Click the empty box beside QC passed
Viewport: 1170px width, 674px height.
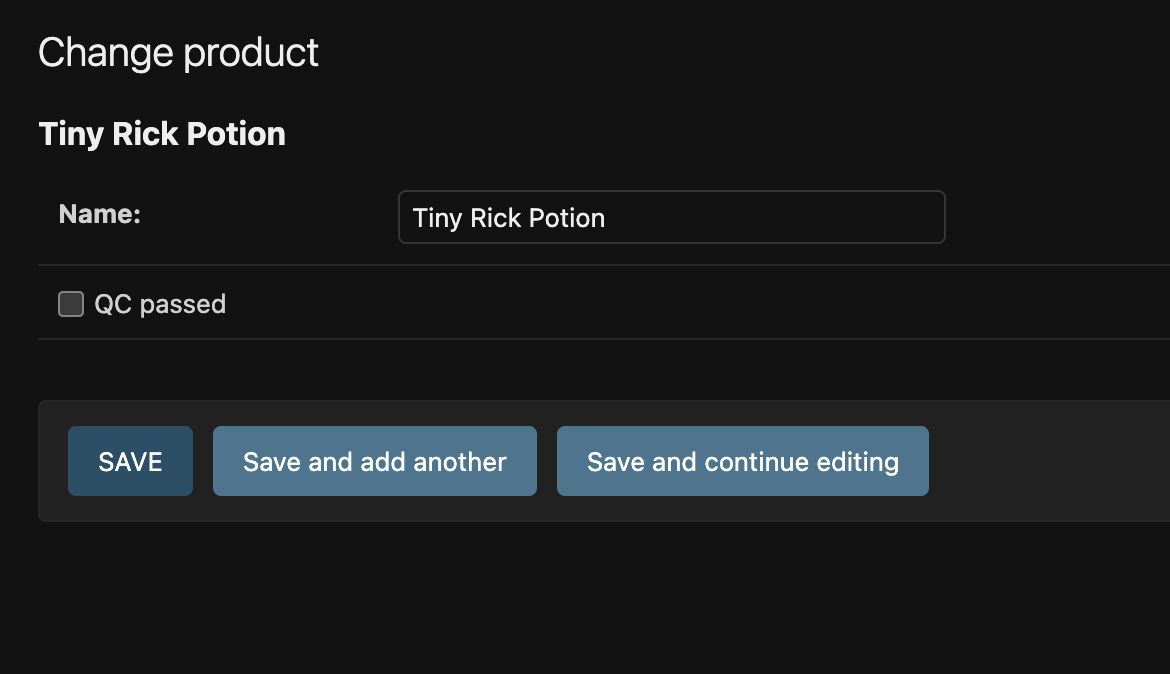click(71, 304)
